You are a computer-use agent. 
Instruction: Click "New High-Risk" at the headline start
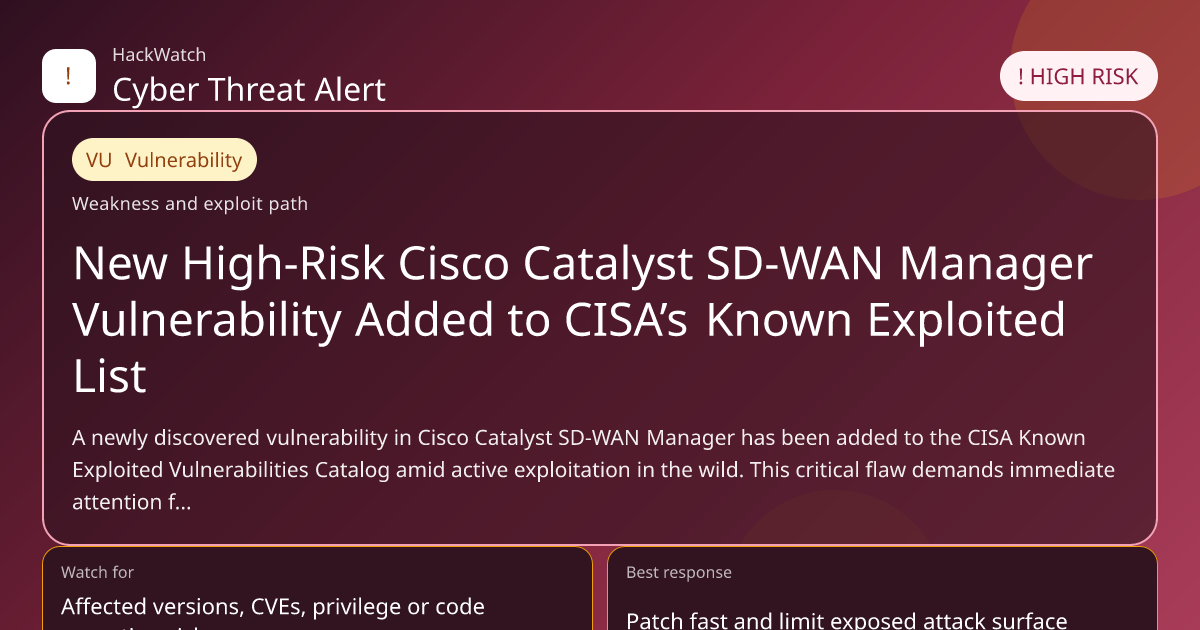coord(230,264)
